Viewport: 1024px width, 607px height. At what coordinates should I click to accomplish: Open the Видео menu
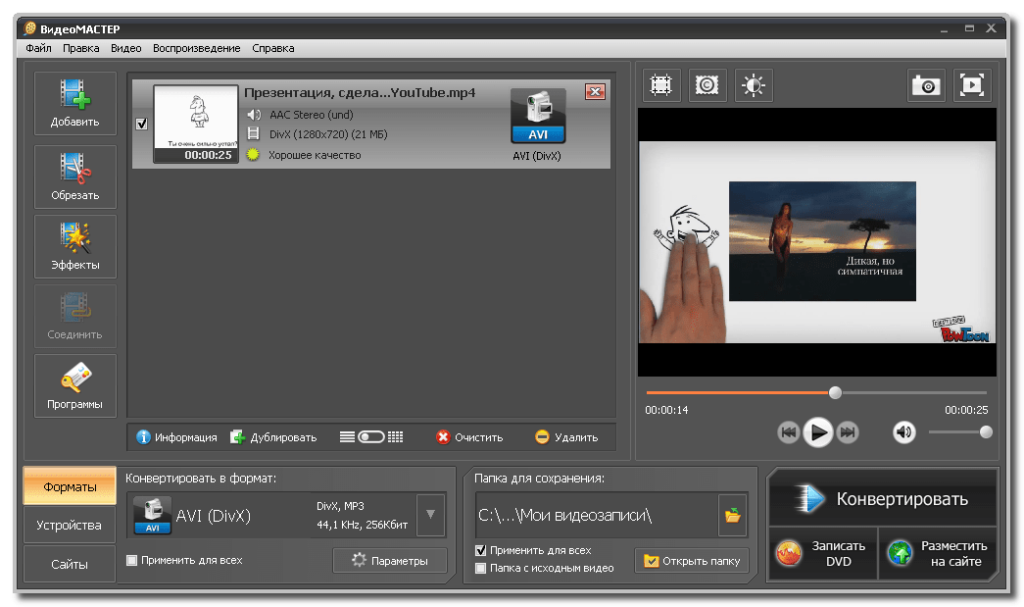(126, 48)
